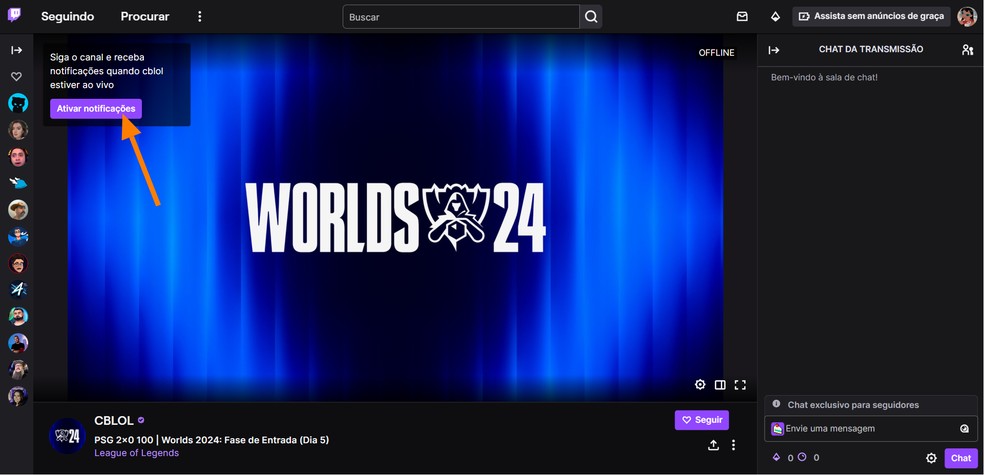Open the inbox notifications icon
984x475 pixels.
click(x=742, y=17)
